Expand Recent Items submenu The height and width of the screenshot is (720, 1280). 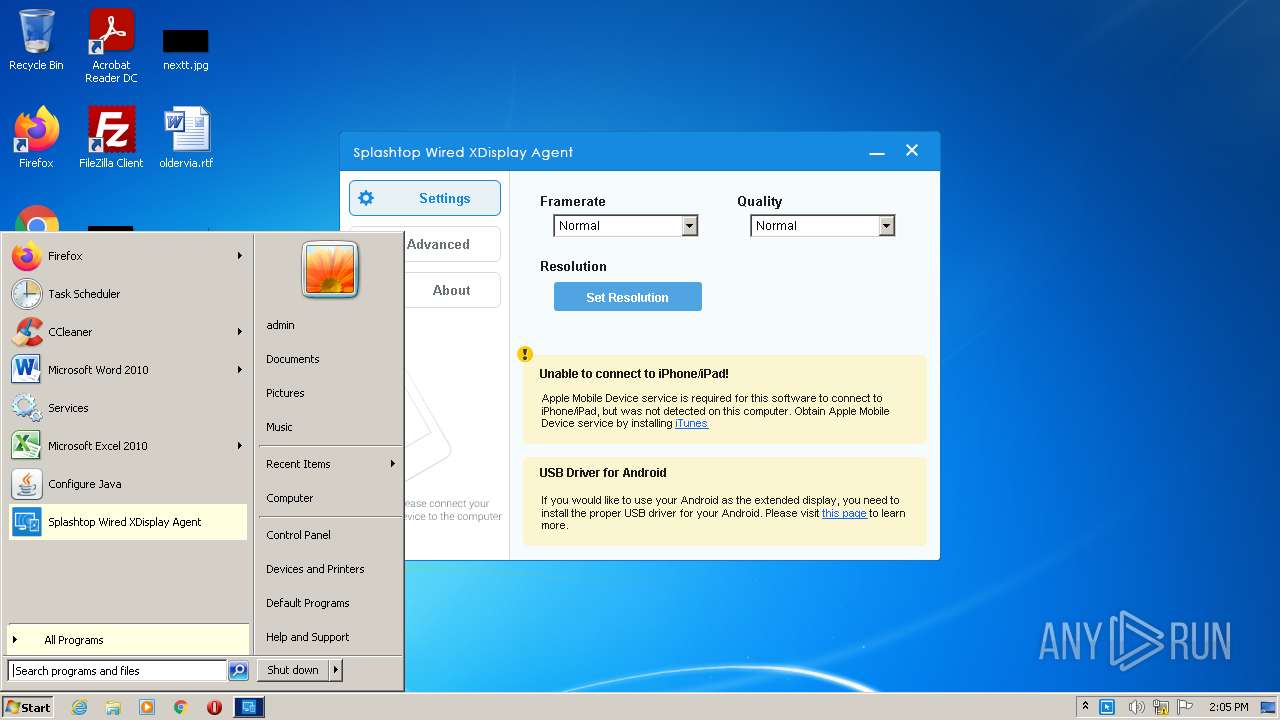(330, 464)
